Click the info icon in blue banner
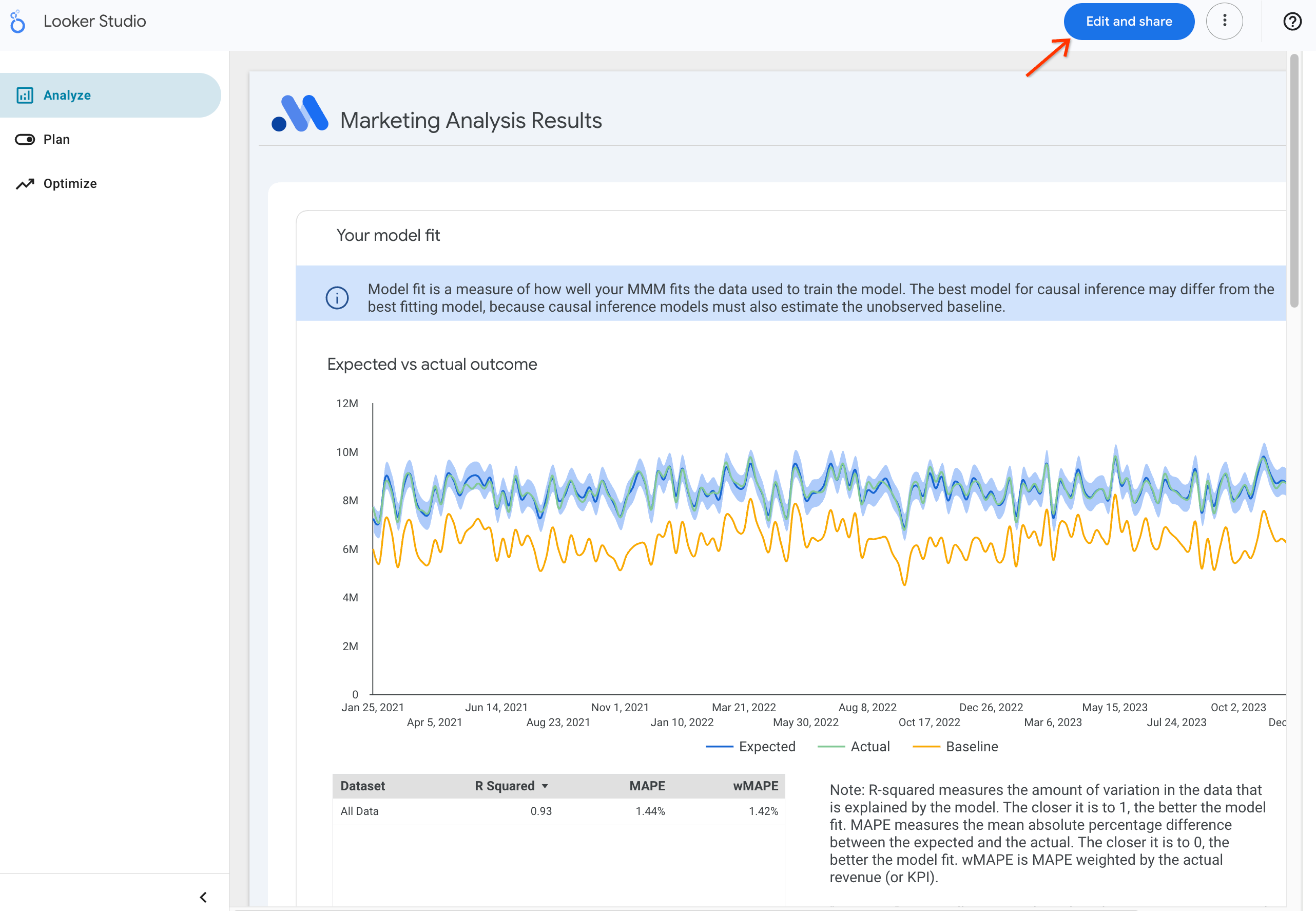Screen dimensions: 1316x911 click(x=337, y=298)
